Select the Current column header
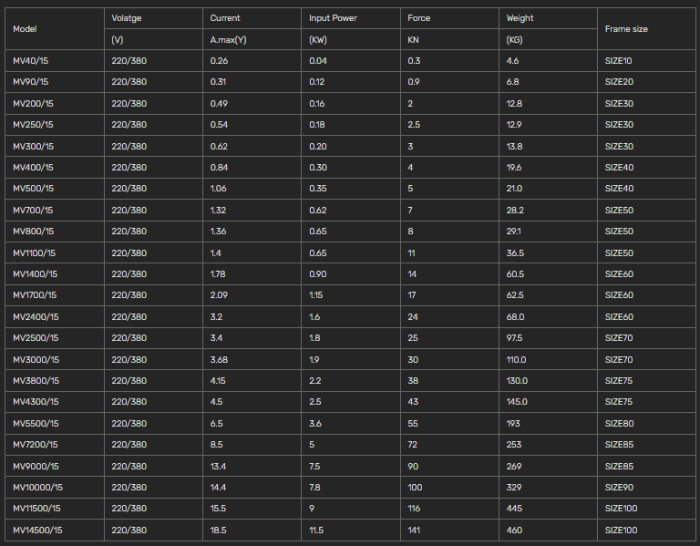 coord(225,18)
